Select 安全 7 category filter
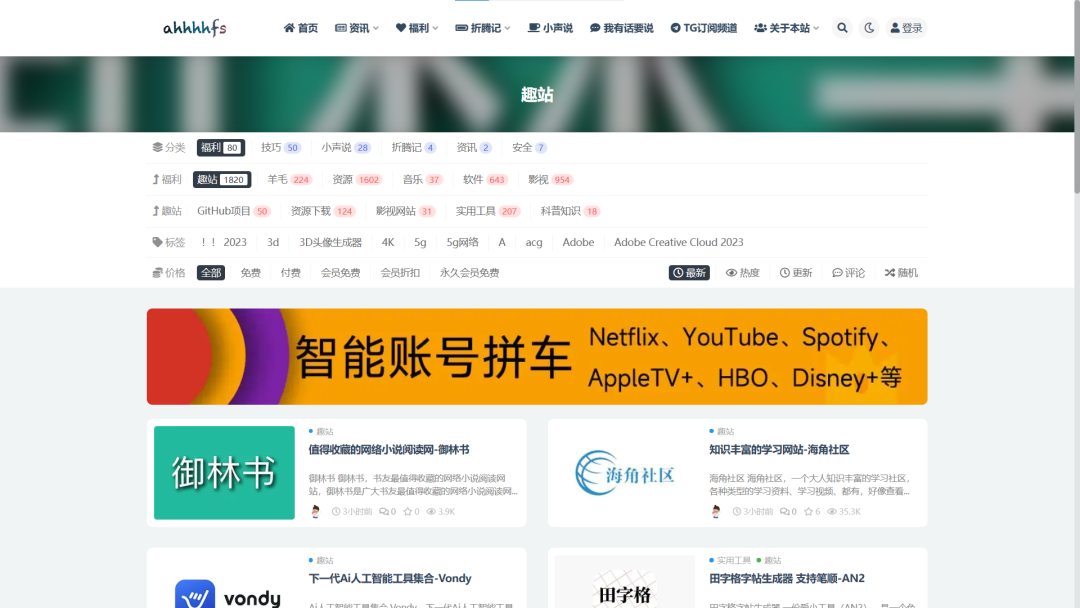Screen dimensions: 1080x608 tap(529, 147)
